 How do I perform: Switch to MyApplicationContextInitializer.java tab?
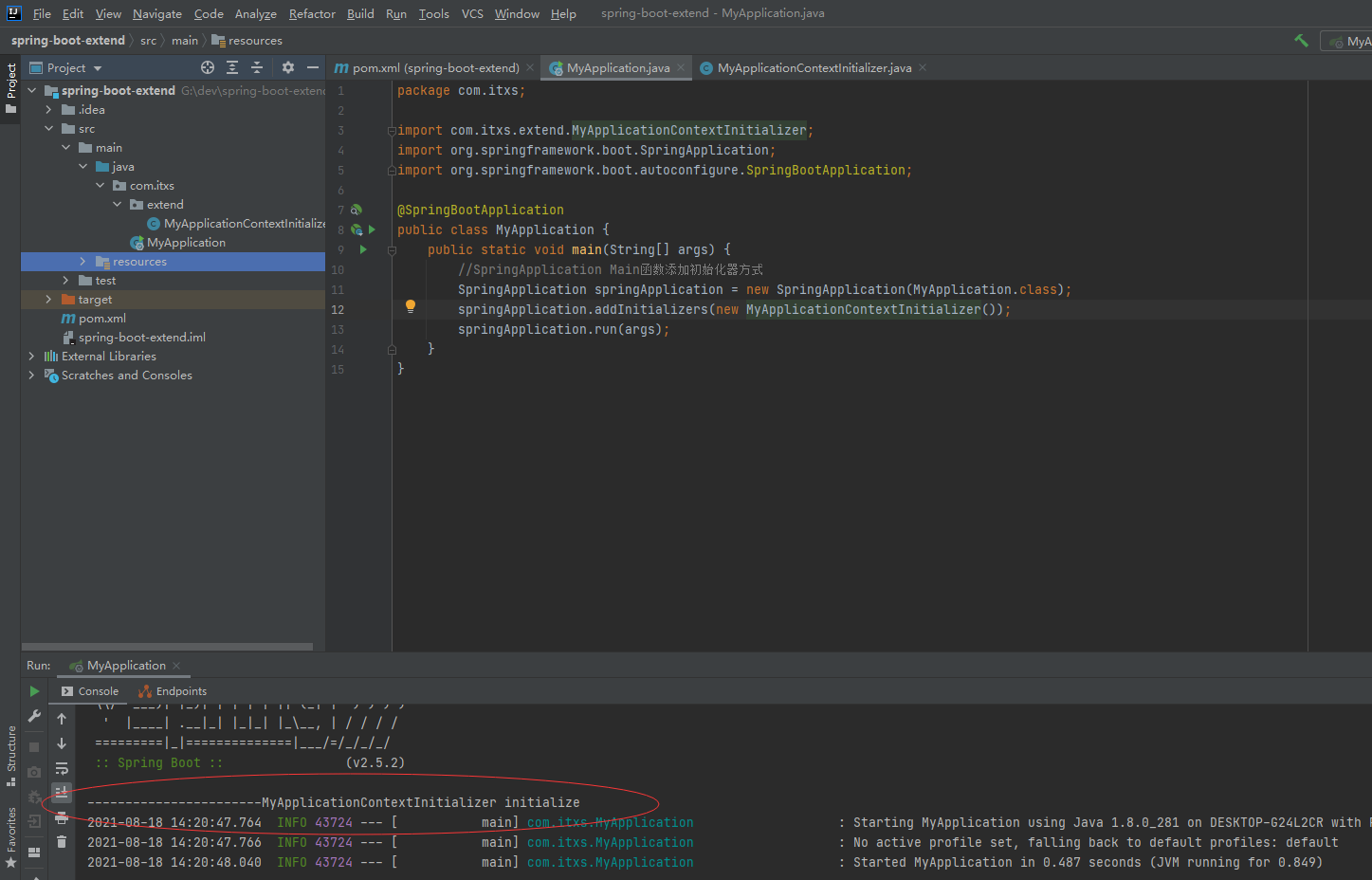[x=814, y=68]
